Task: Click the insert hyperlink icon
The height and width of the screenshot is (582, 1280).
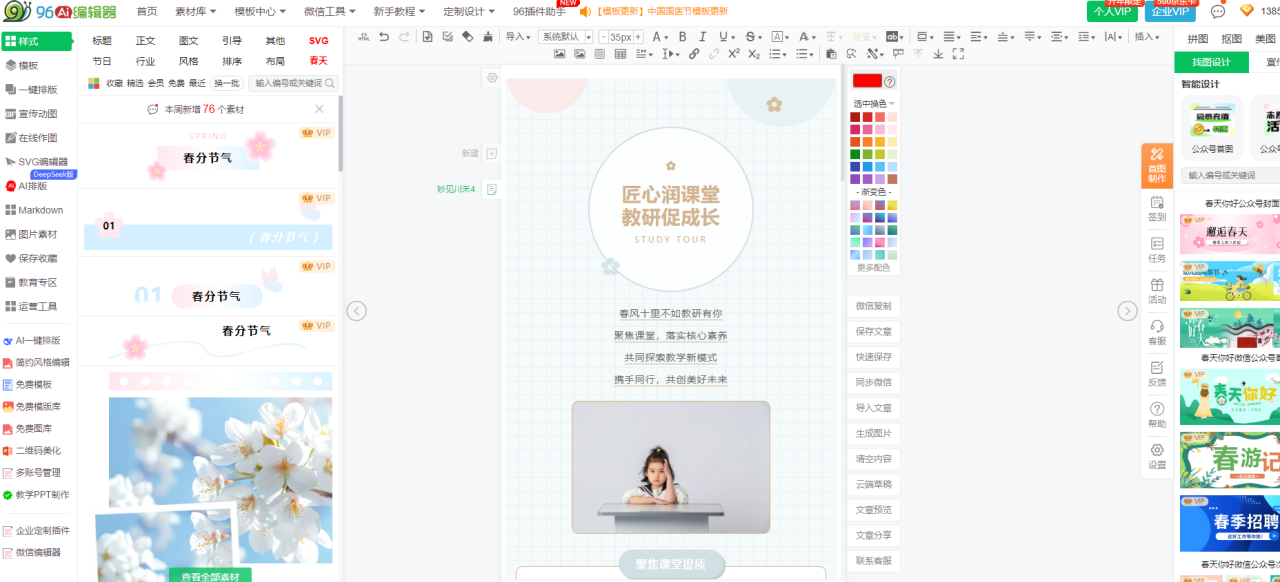Action: point(694,54)
